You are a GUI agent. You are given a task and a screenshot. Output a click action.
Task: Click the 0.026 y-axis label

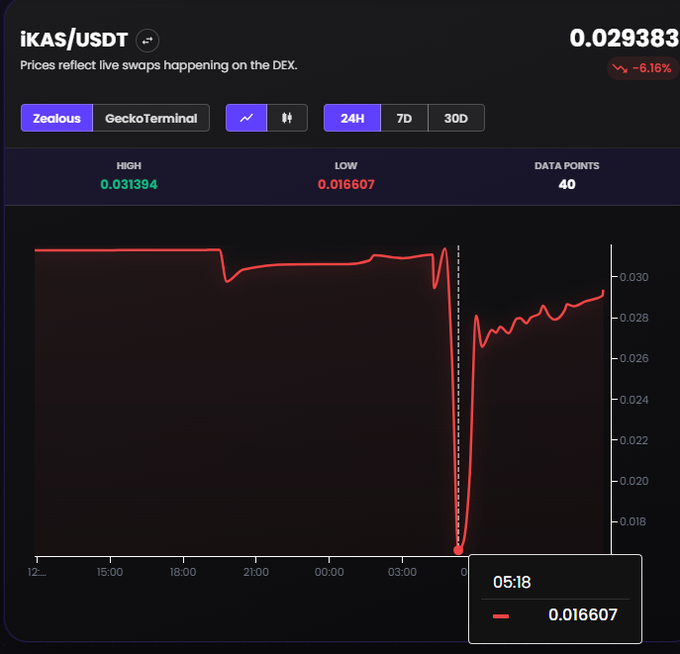click(634, 358)
